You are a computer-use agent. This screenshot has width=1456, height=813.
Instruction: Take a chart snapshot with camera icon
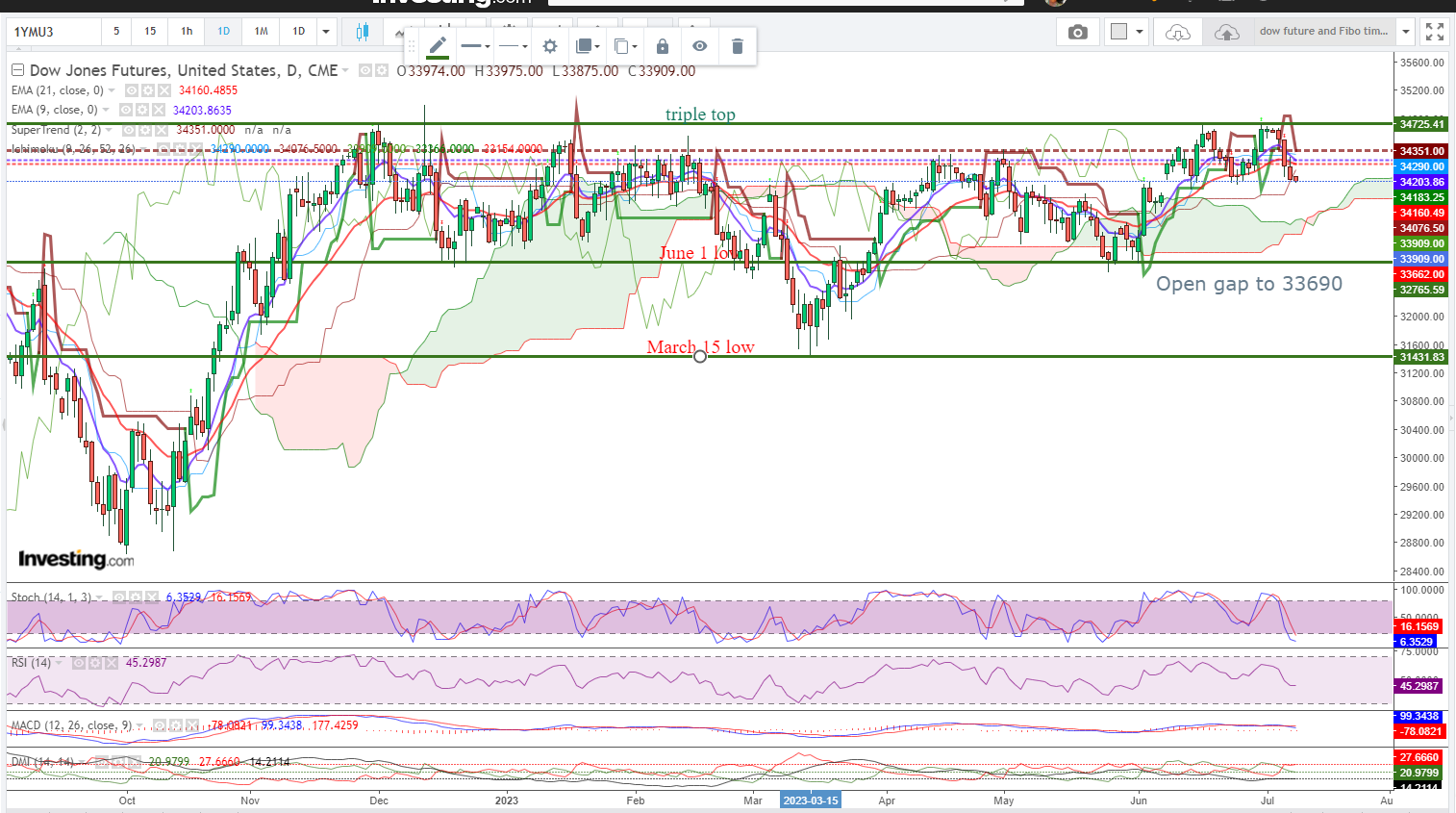click(x=1078, y=32)
